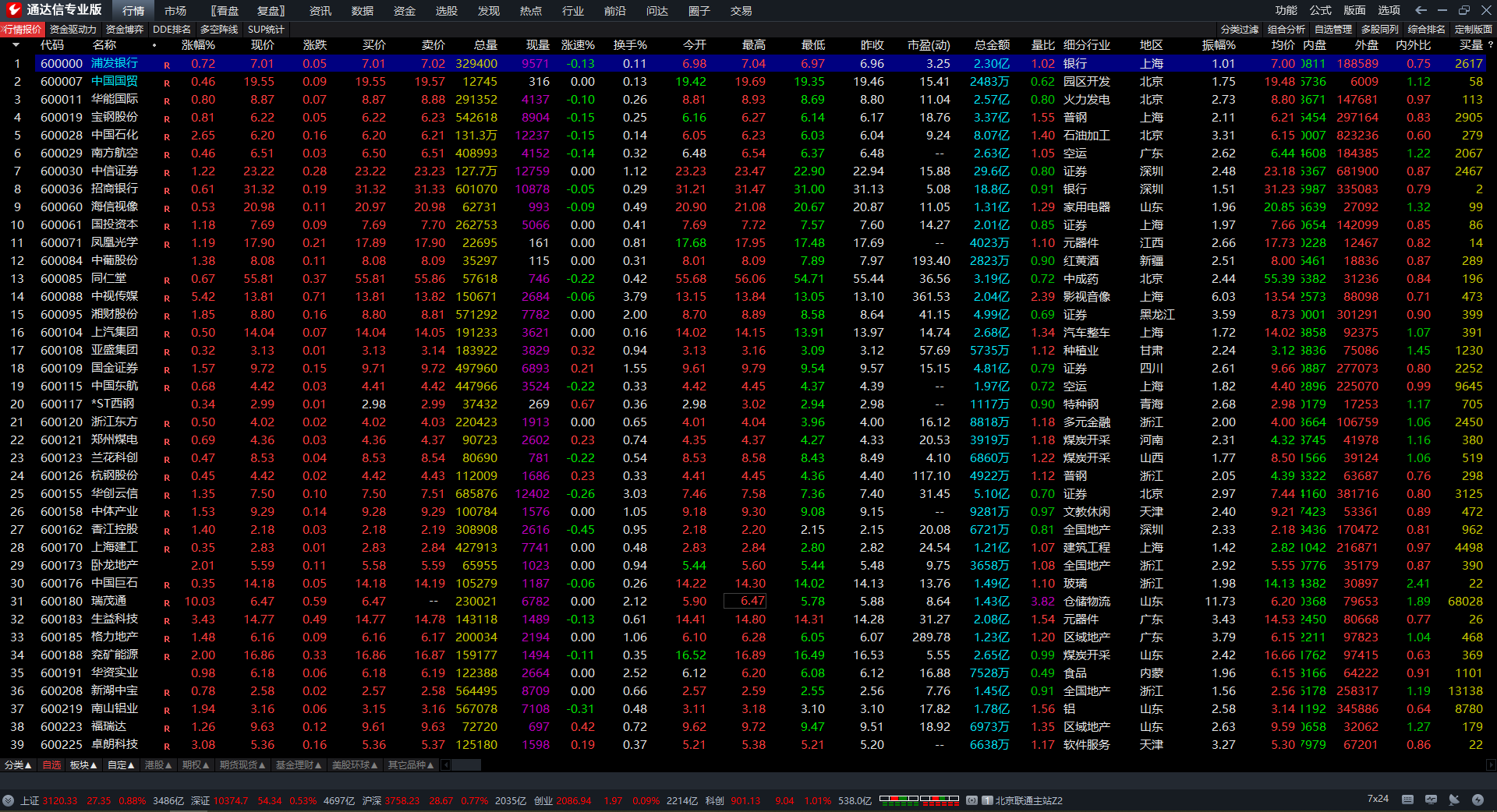Open the 选股 top menu
1497x812 pixels.
click(x=447, y=11)
